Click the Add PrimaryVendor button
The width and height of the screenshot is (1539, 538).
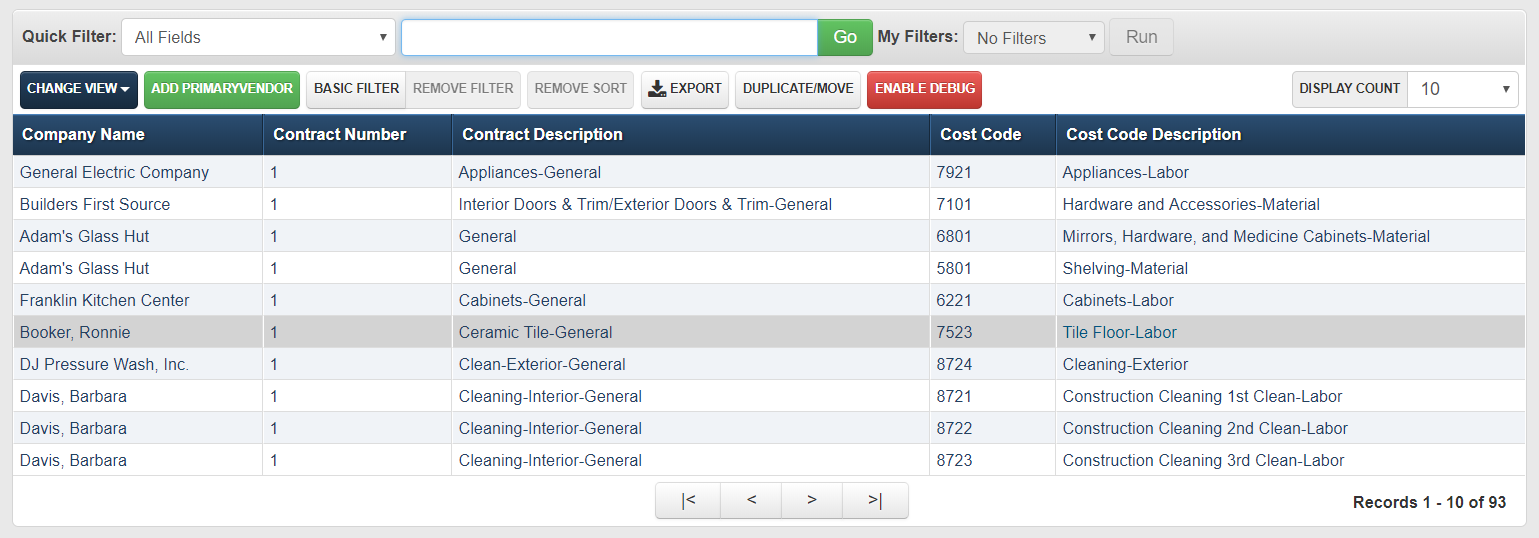[x=222, y=89]
